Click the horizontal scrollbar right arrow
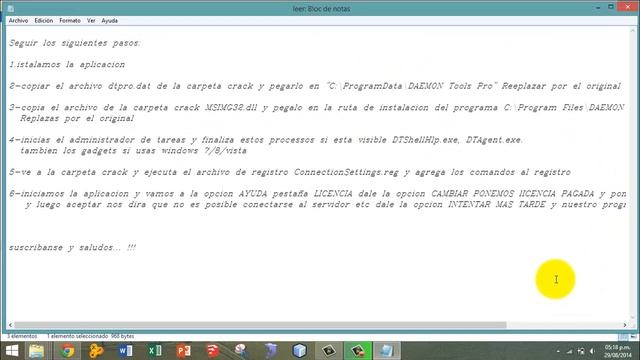Viewport: 640px width, 360px height. click(625, 325)
